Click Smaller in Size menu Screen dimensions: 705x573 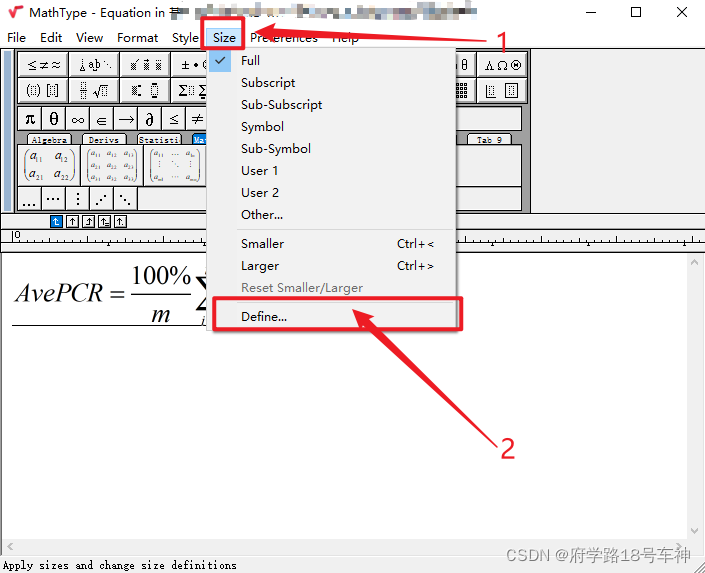tap(331, 244)
